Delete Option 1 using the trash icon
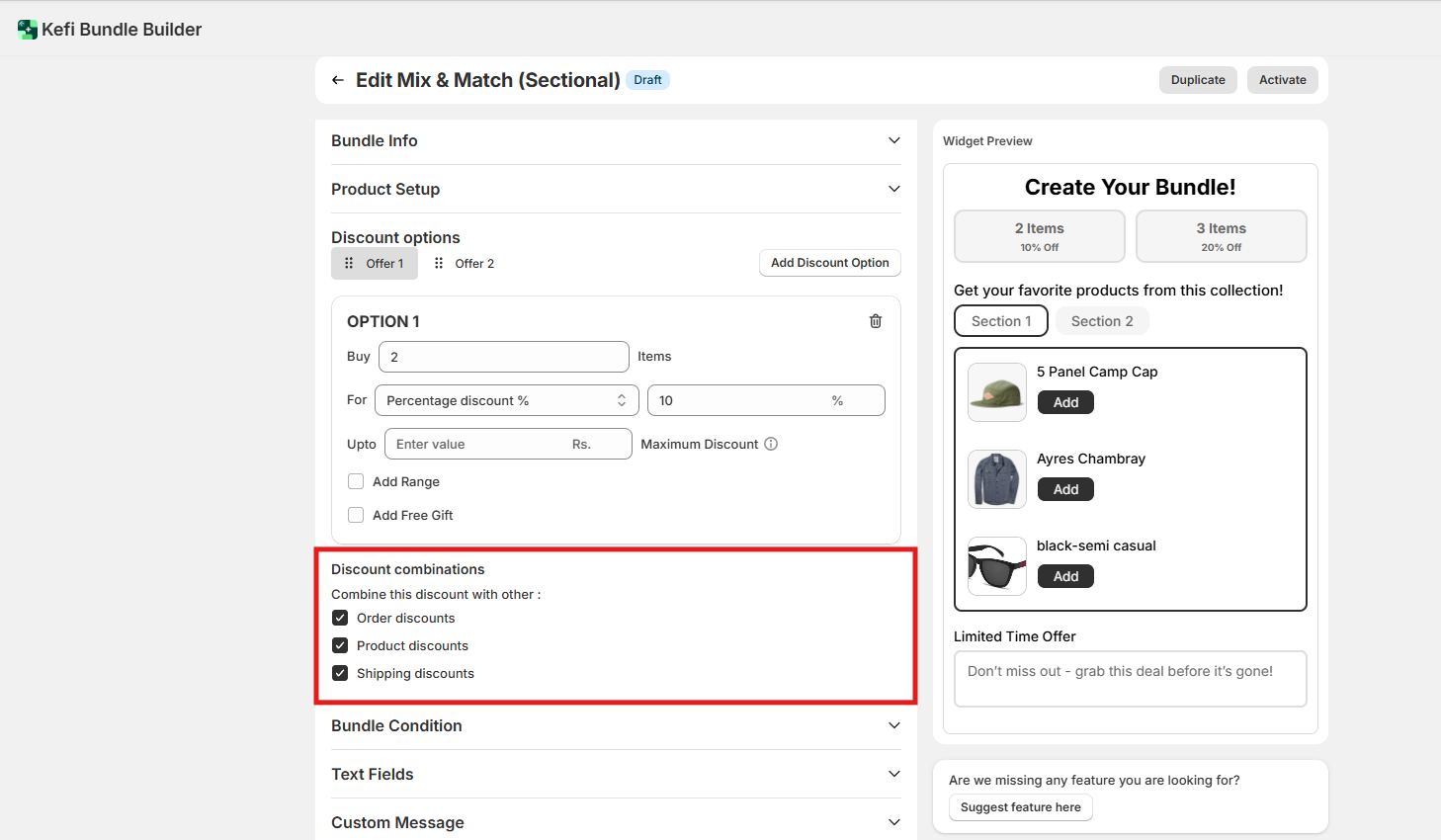 [875, 321]
